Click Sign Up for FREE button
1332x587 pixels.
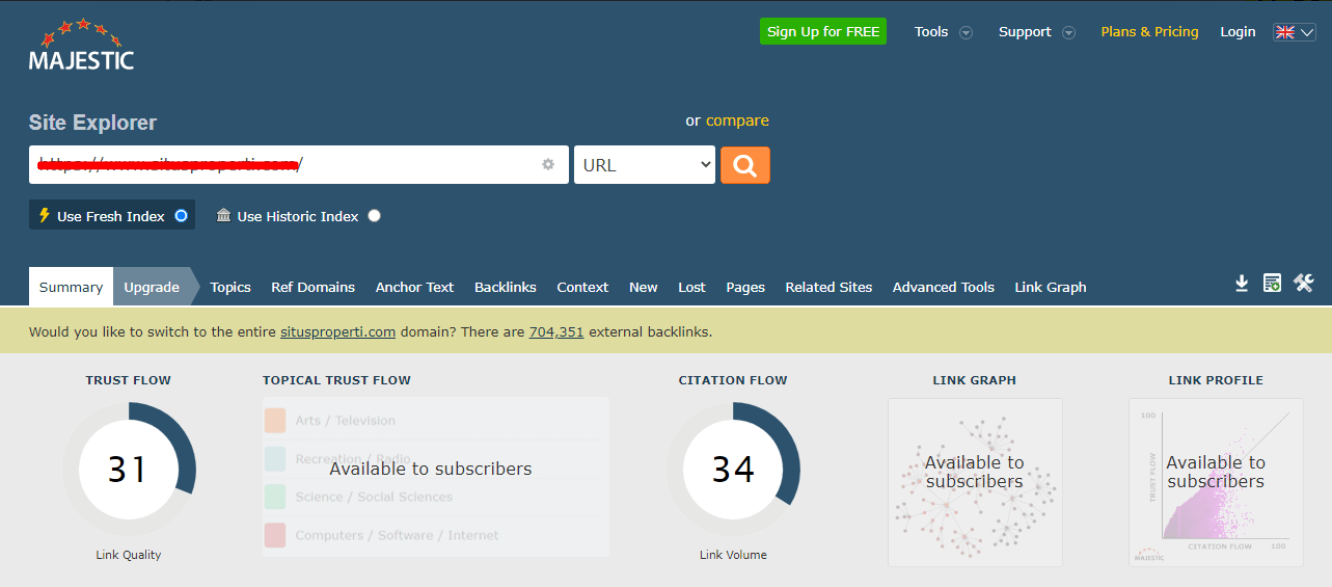tap(823, 32)
